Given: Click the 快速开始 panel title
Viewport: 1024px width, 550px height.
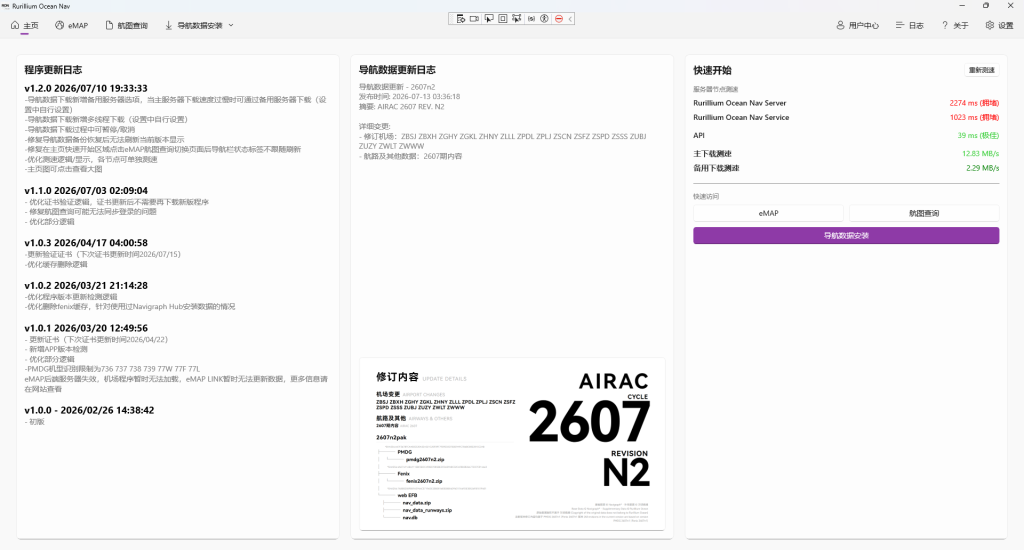Looking at the screenshot, I should [712, 70].
